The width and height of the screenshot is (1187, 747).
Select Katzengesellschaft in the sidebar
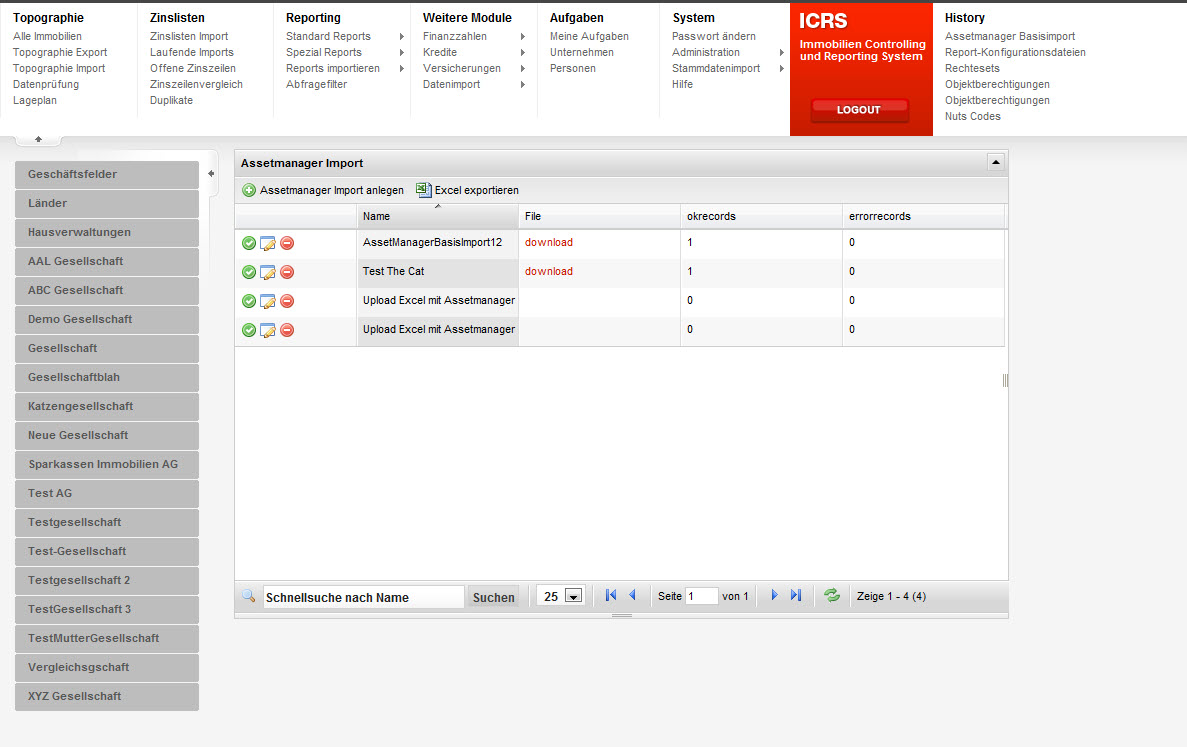(107, 406)
